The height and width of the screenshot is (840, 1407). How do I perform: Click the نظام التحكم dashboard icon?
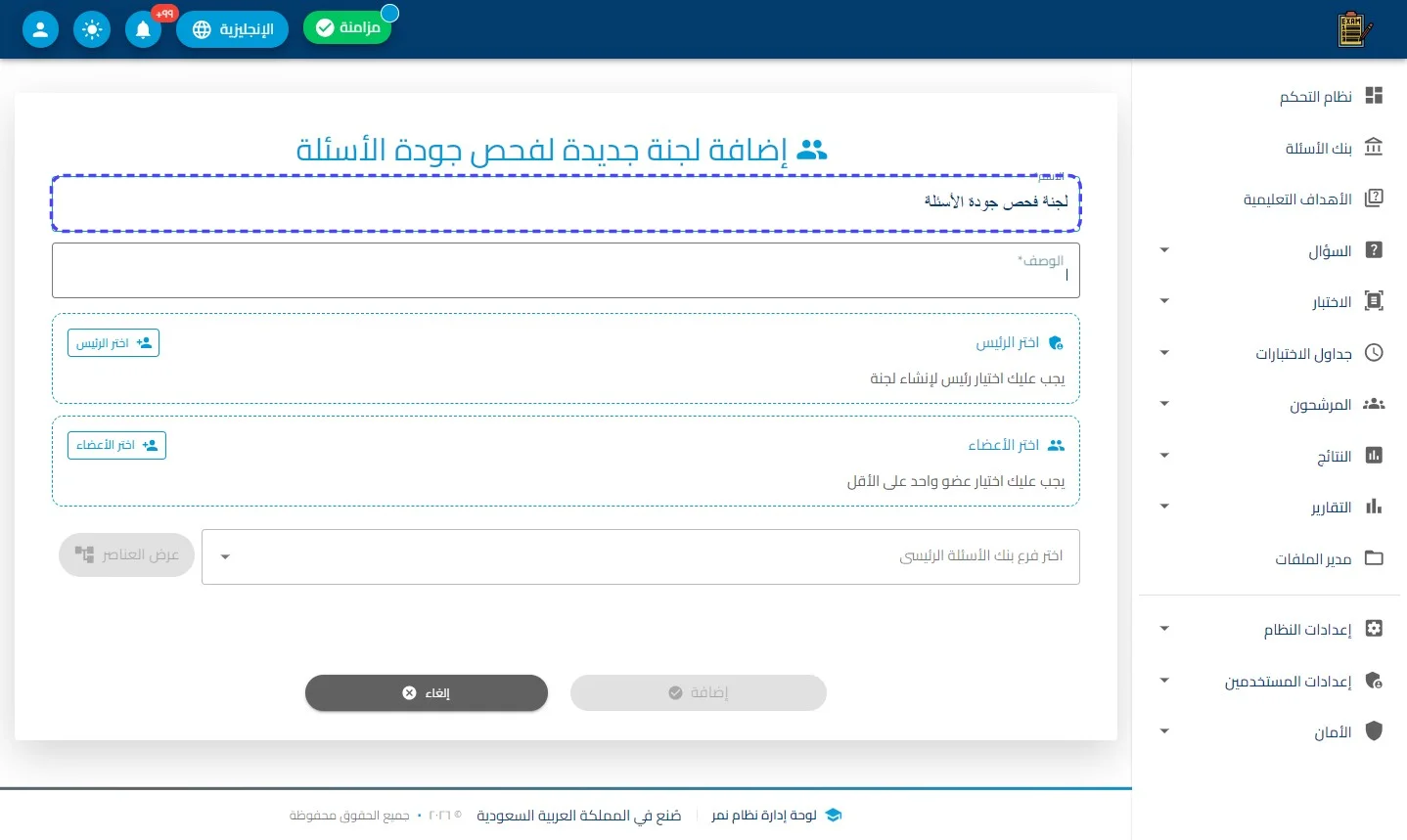tap(1374, 96)
